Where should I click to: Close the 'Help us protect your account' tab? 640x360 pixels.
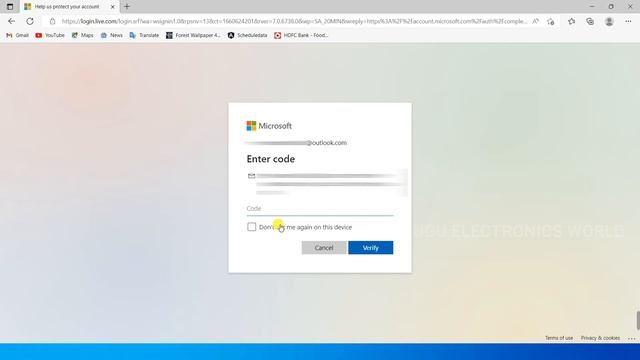[x=113, y=7]
